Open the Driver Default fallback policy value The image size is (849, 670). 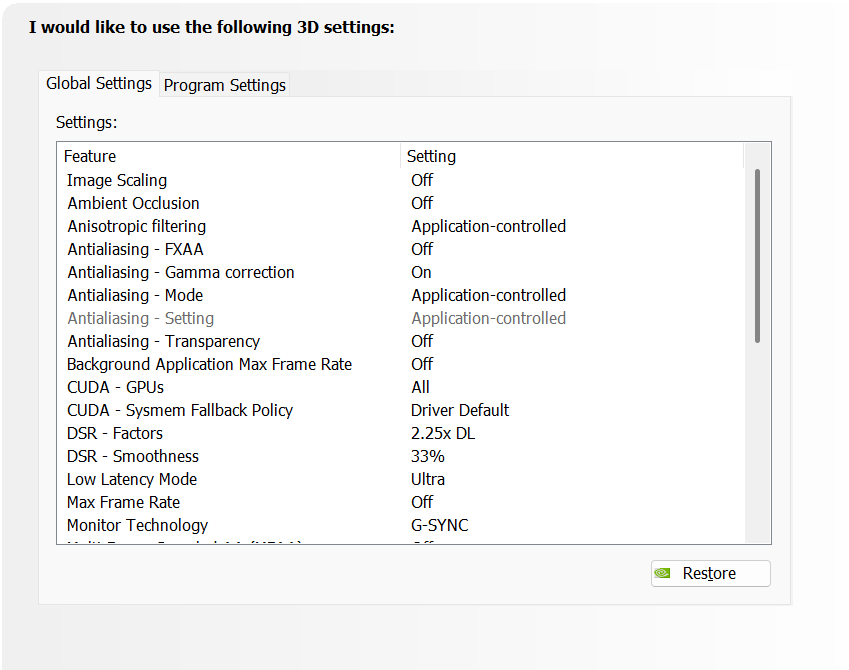coord(460,411)
